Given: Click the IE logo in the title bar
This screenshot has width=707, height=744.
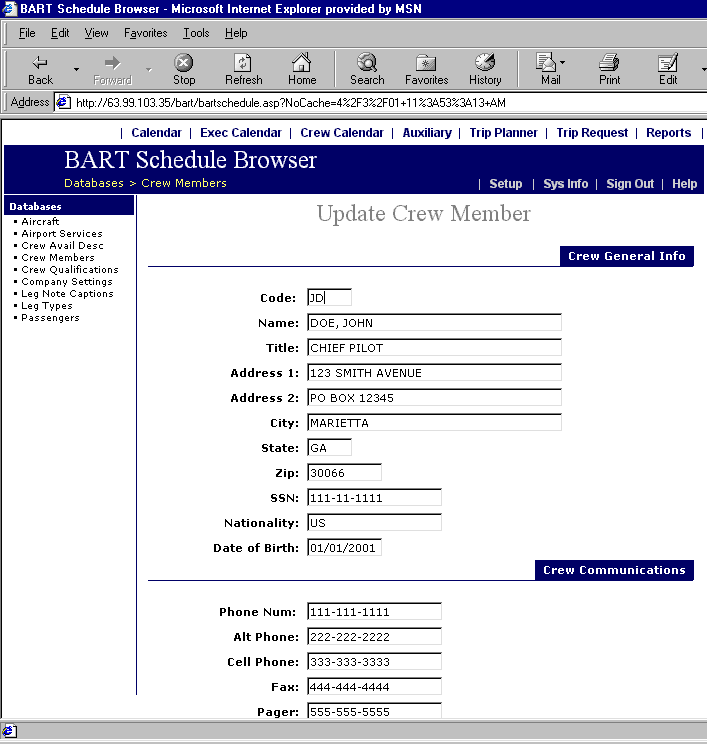Looking at the screenshot, I should (x=9, y=9).
